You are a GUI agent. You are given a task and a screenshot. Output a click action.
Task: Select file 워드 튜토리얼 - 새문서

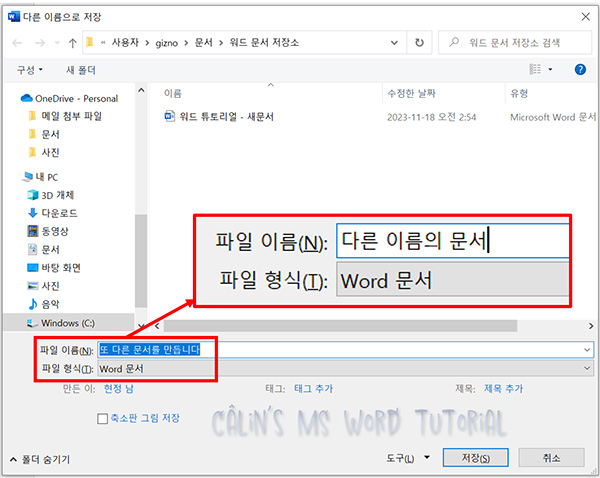pyautogui.click(x=227, y=116)
